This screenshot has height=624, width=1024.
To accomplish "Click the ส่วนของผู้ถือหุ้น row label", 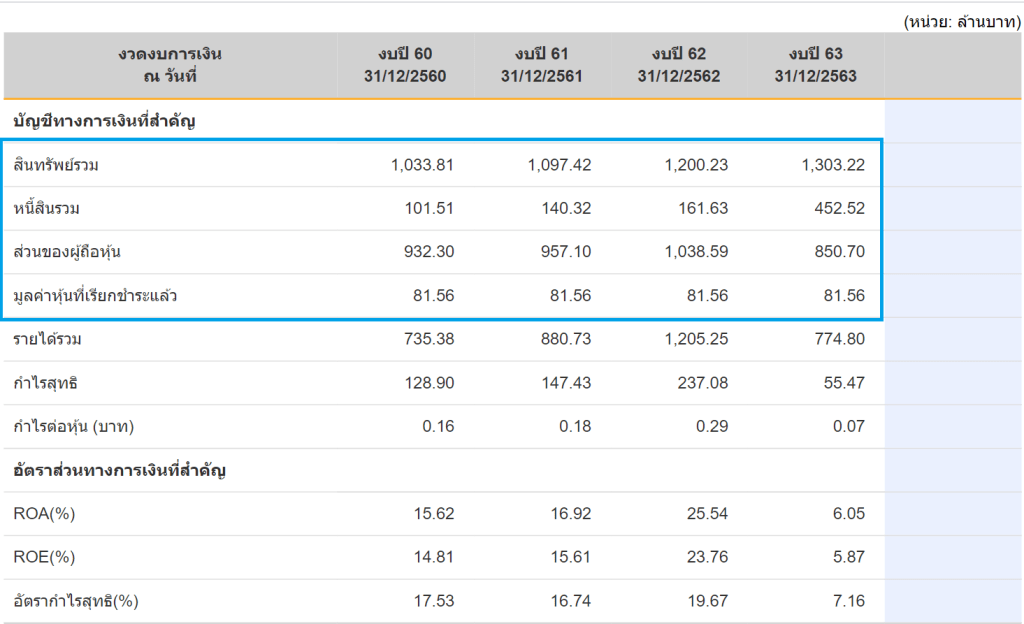I will pos(68,252).
